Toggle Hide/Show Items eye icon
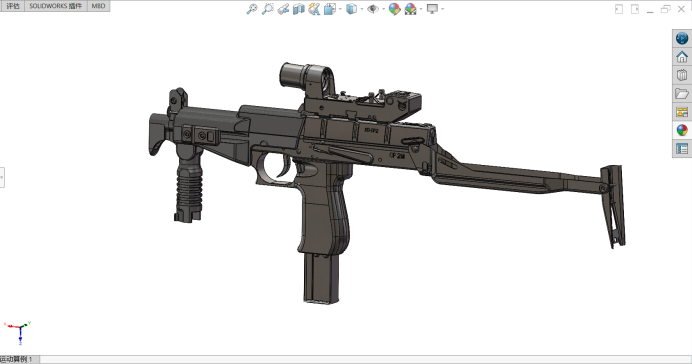This screenshot has width=692, height=364. point(372,9)
